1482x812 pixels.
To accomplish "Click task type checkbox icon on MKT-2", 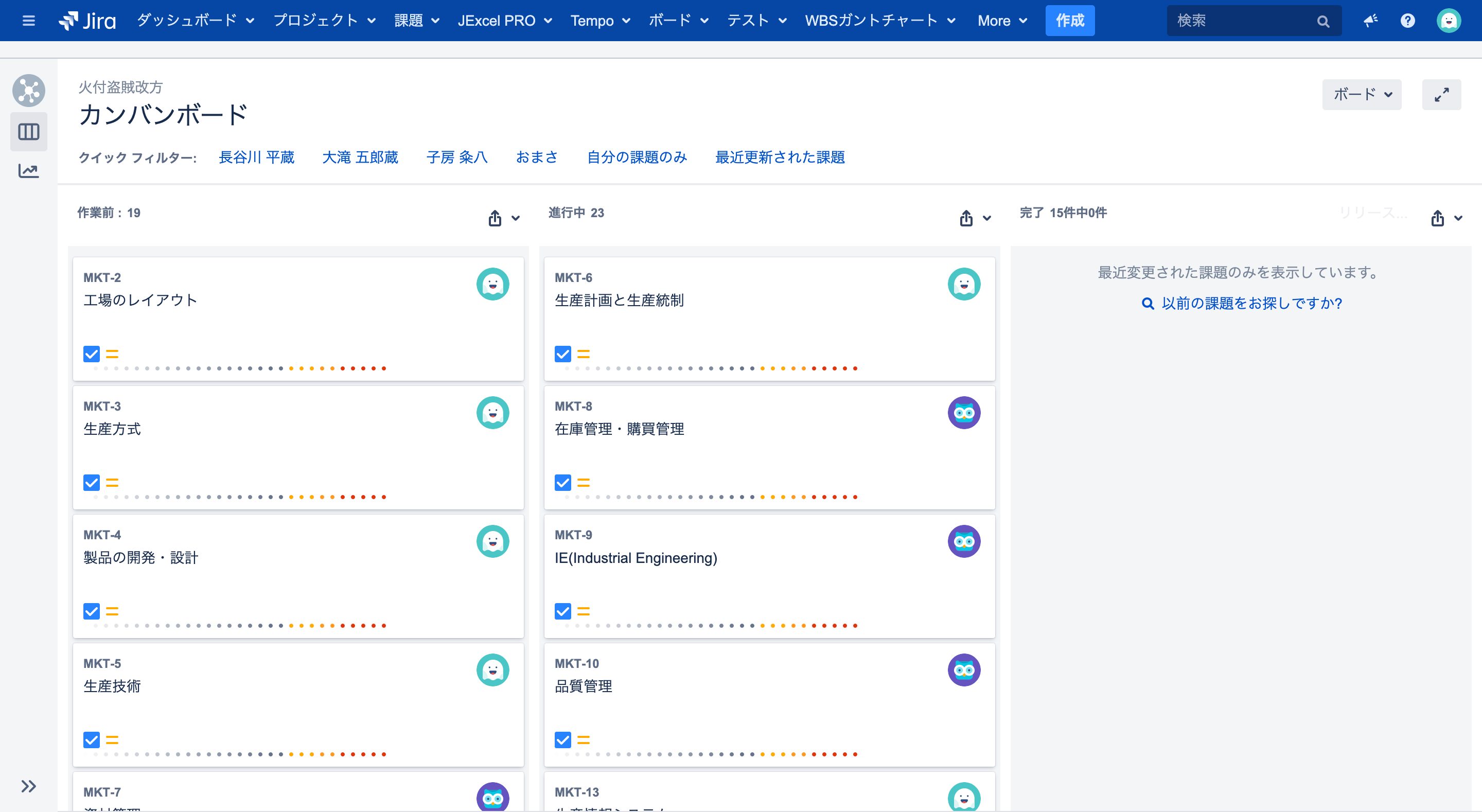I will 92,354.
